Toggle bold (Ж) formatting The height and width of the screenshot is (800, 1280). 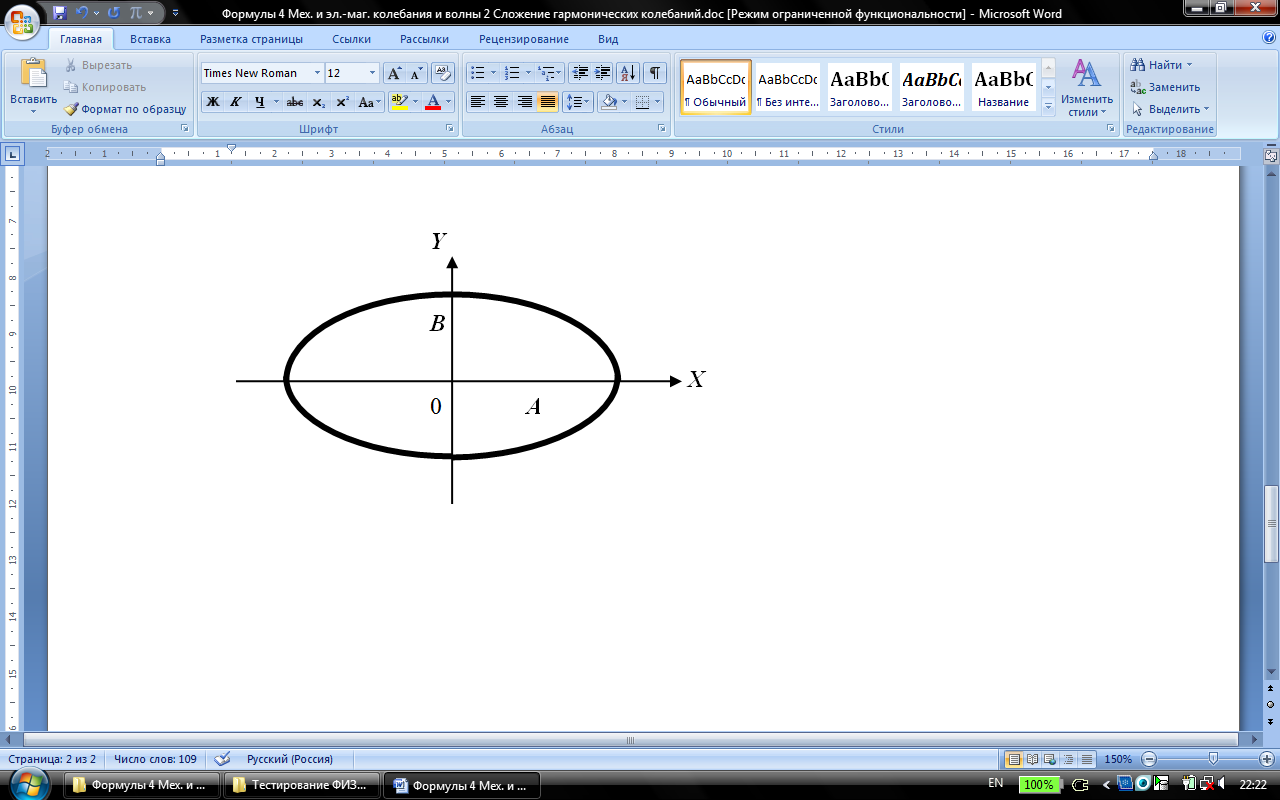[212, 102]
